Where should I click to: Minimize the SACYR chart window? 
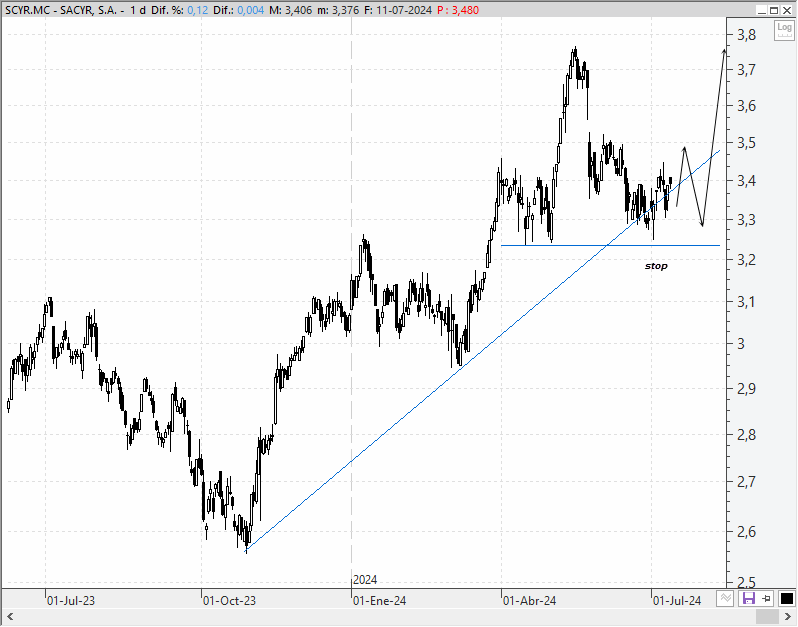761,10
